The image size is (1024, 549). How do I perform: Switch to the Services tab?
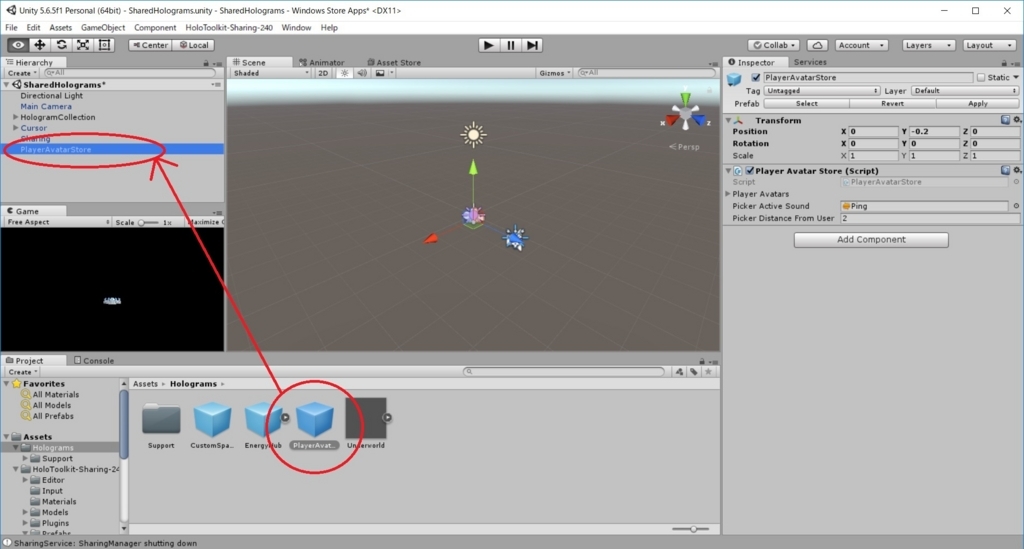810,62
